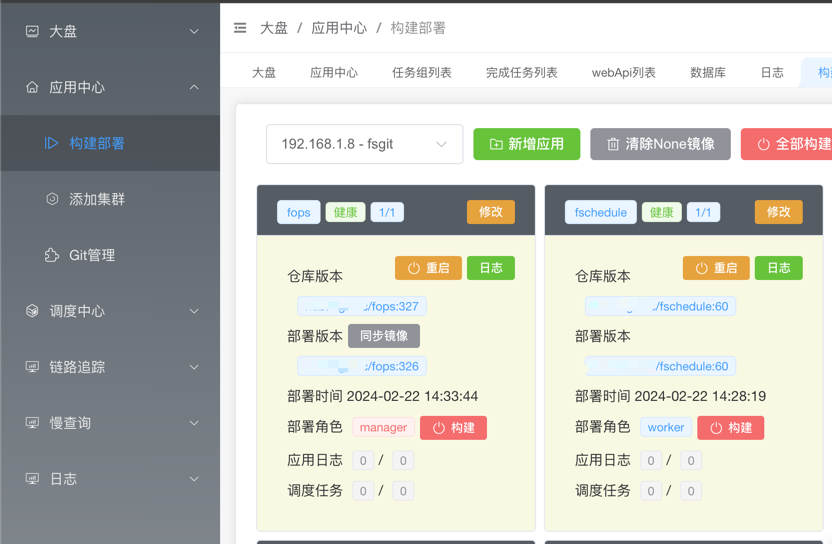Click the fops name tag
This screenshot has height=544, width=832.
[299, 212]
